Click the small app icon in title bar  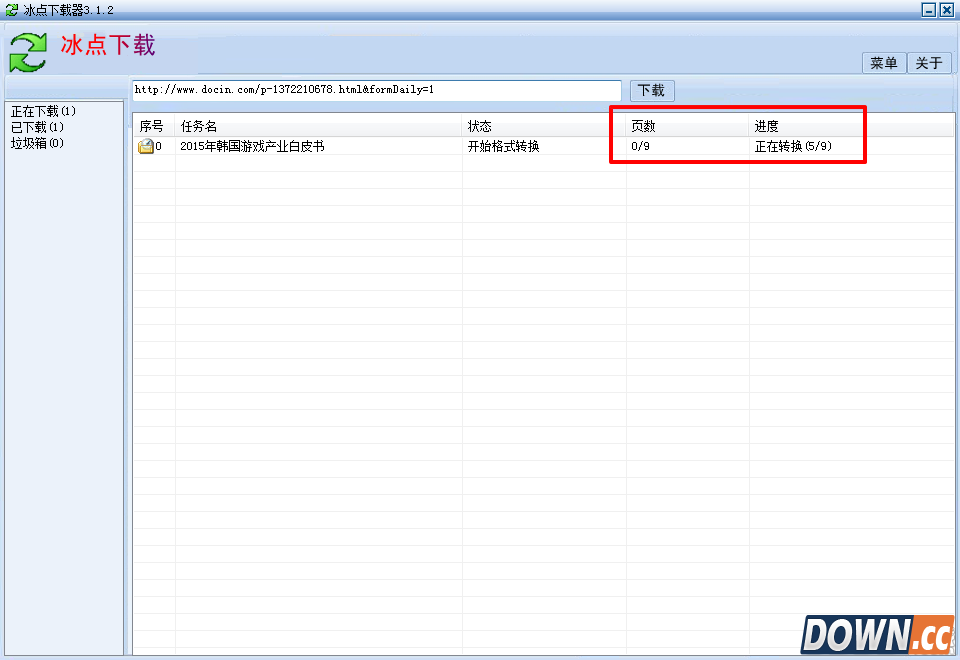point(11,9)
